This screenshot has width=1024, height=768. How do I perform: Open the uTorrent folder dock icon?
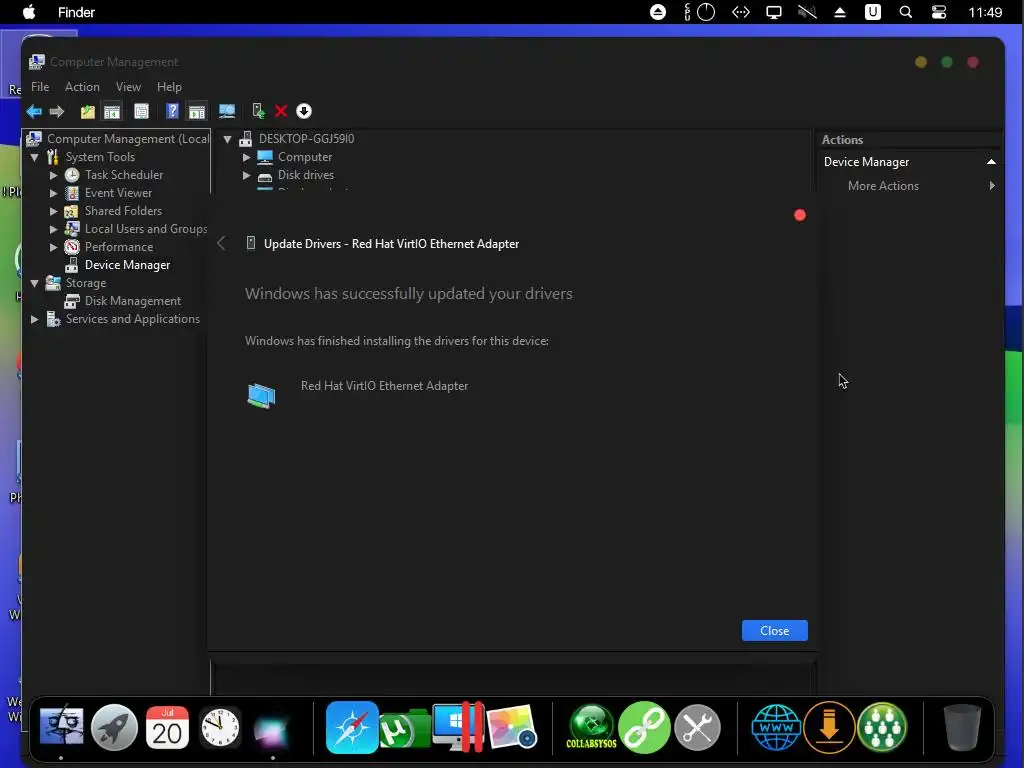404,729
